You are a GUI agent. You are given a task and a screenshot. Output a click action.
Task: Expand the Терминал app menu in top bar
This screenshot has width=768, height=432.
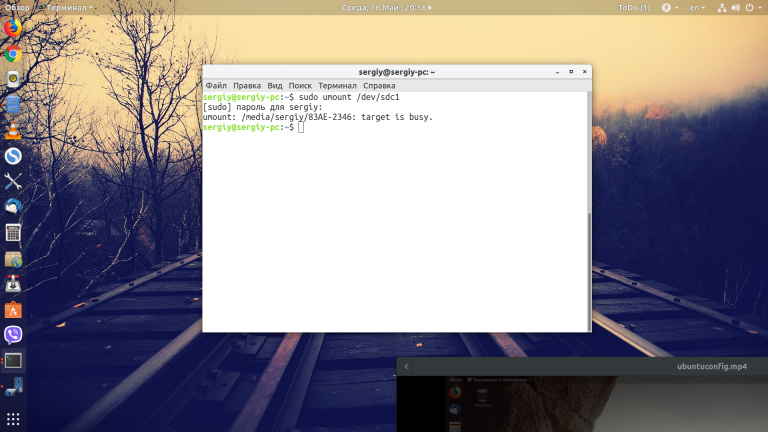[x=66, y=7]
